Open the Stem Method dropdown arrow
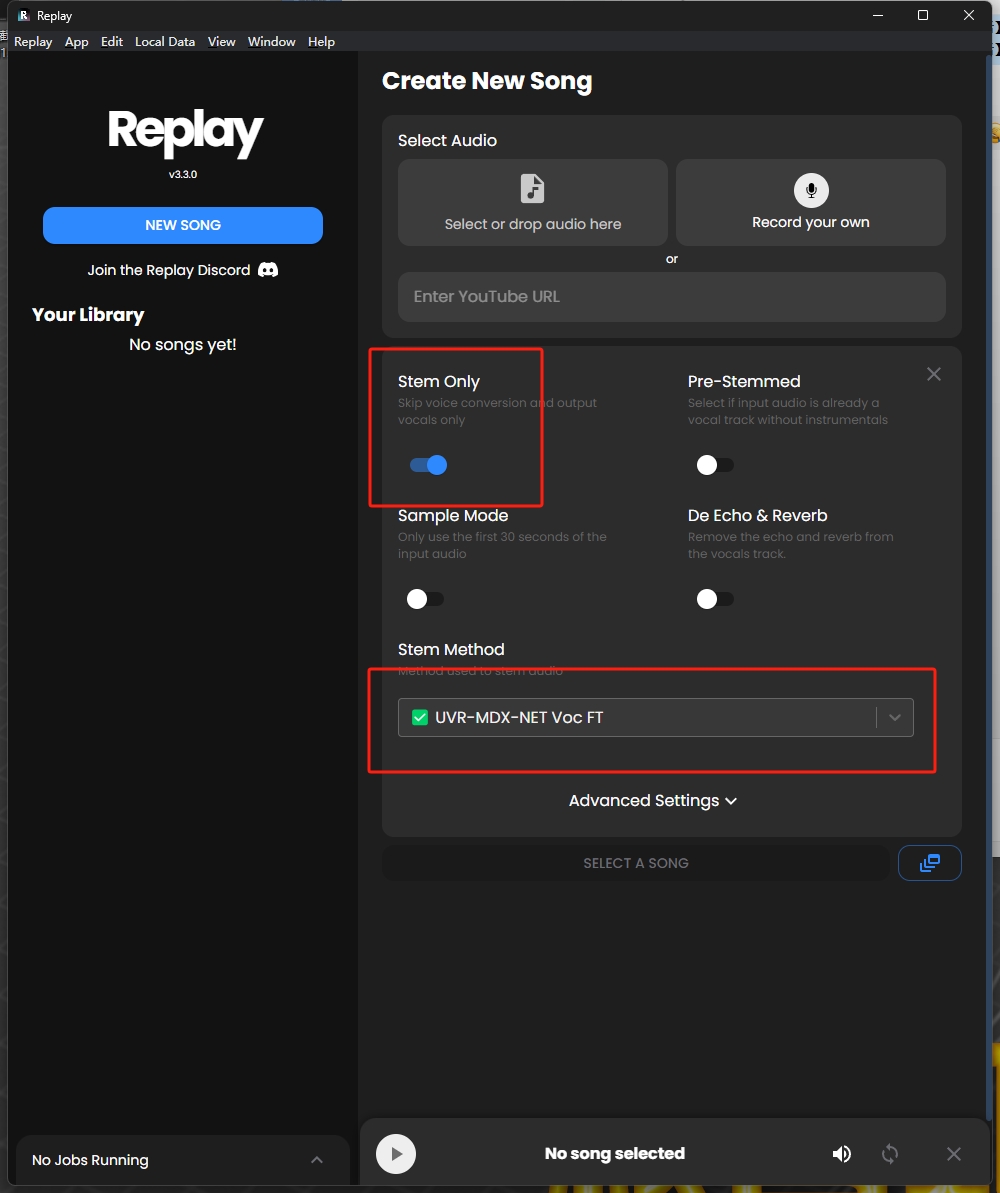The image size is (1000, 1193). tap(895, 717)
